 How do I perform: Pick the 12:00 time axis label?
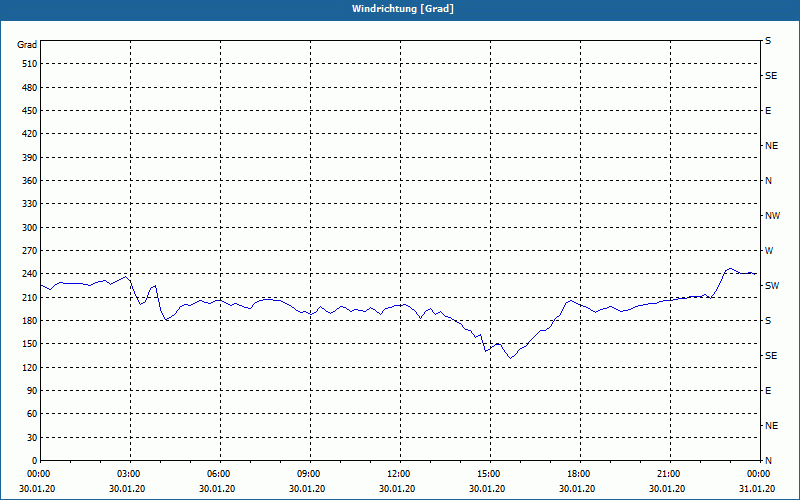coord(397,473)
